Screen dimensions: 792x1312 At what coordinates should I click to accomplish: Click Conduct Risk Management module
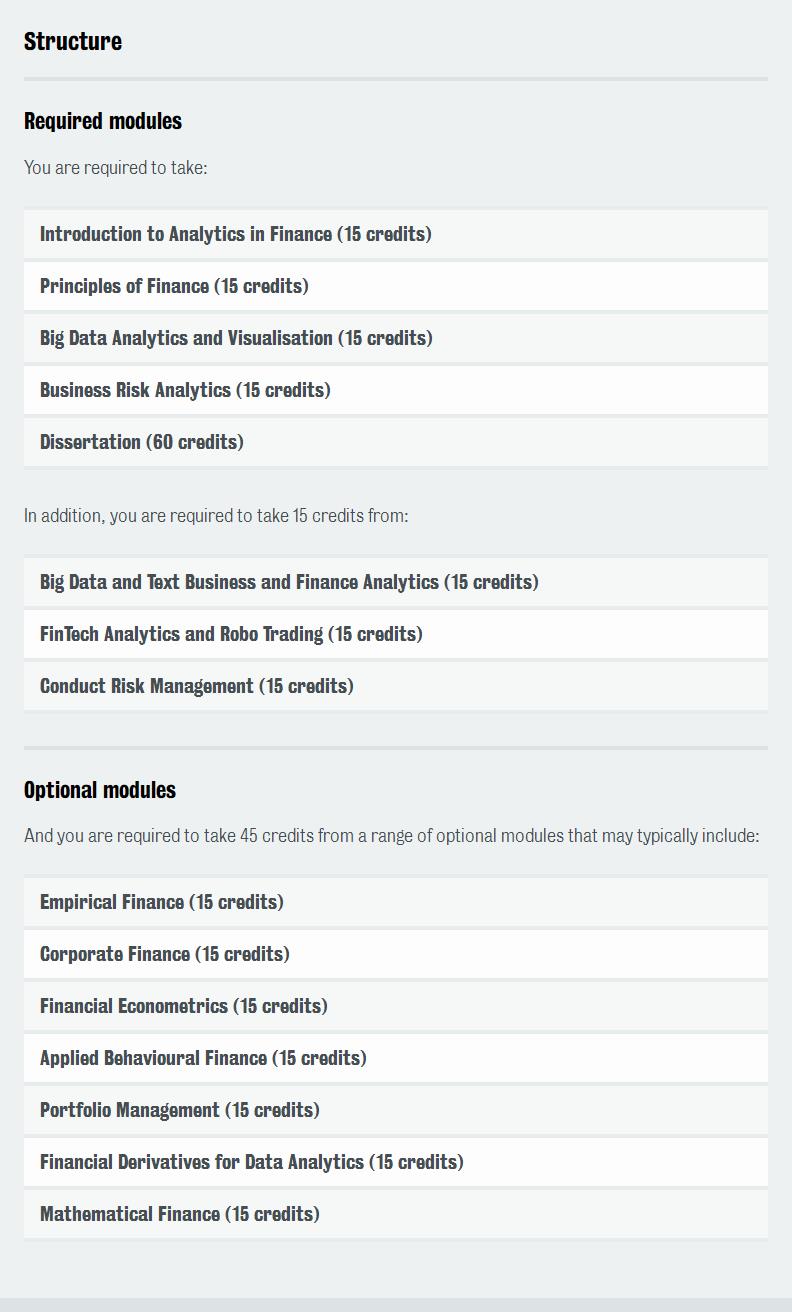tap(396, 686)
